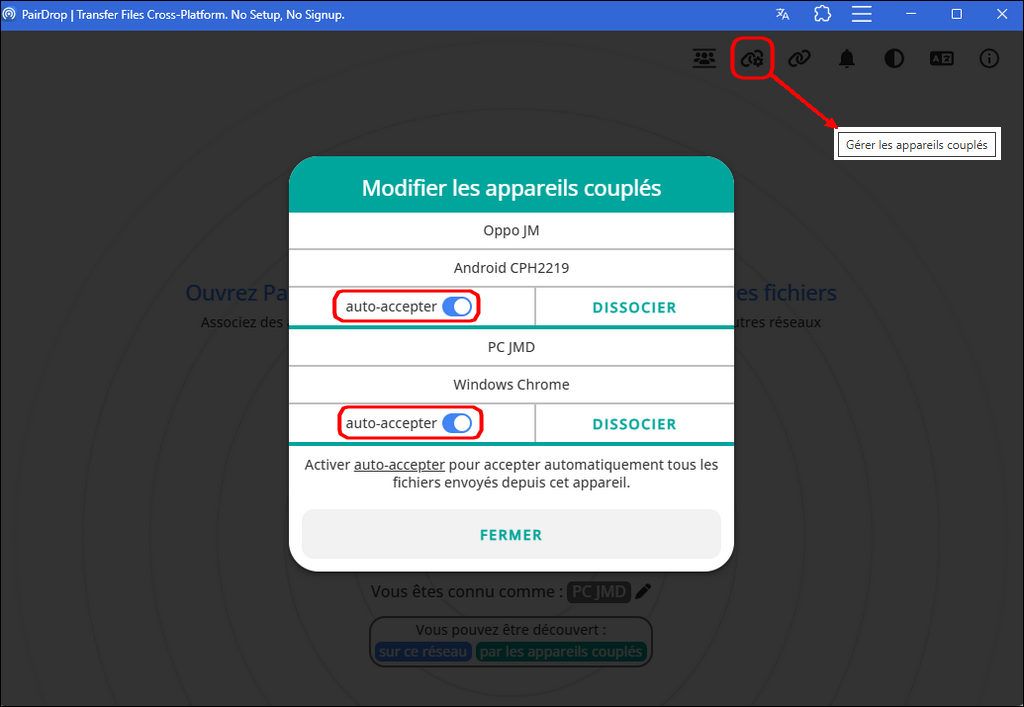
Task: Click DISSOCIER for the Oppo JM device
Action: tap(634, 308)
